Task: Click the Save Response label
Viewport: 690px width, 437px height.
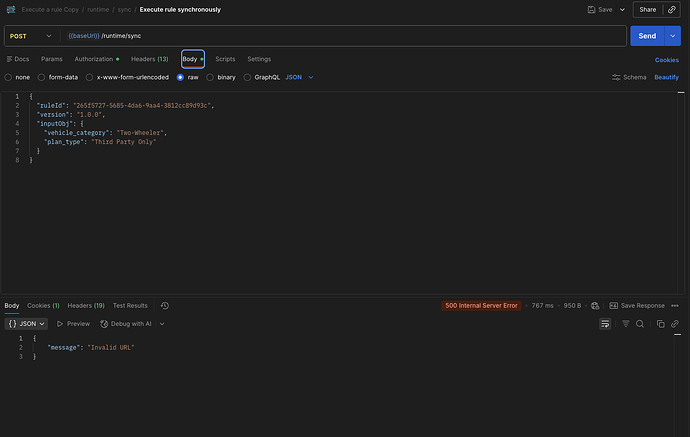Action: pyautogui.click(x=642, y=305)
